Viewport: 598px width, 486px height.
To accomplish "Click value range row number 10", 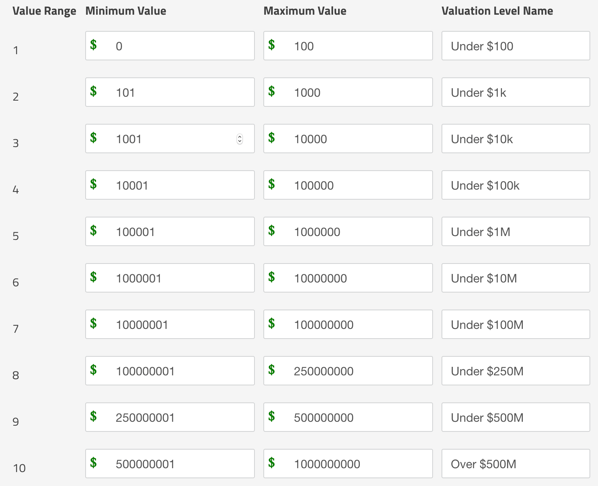I will (19, 468).
